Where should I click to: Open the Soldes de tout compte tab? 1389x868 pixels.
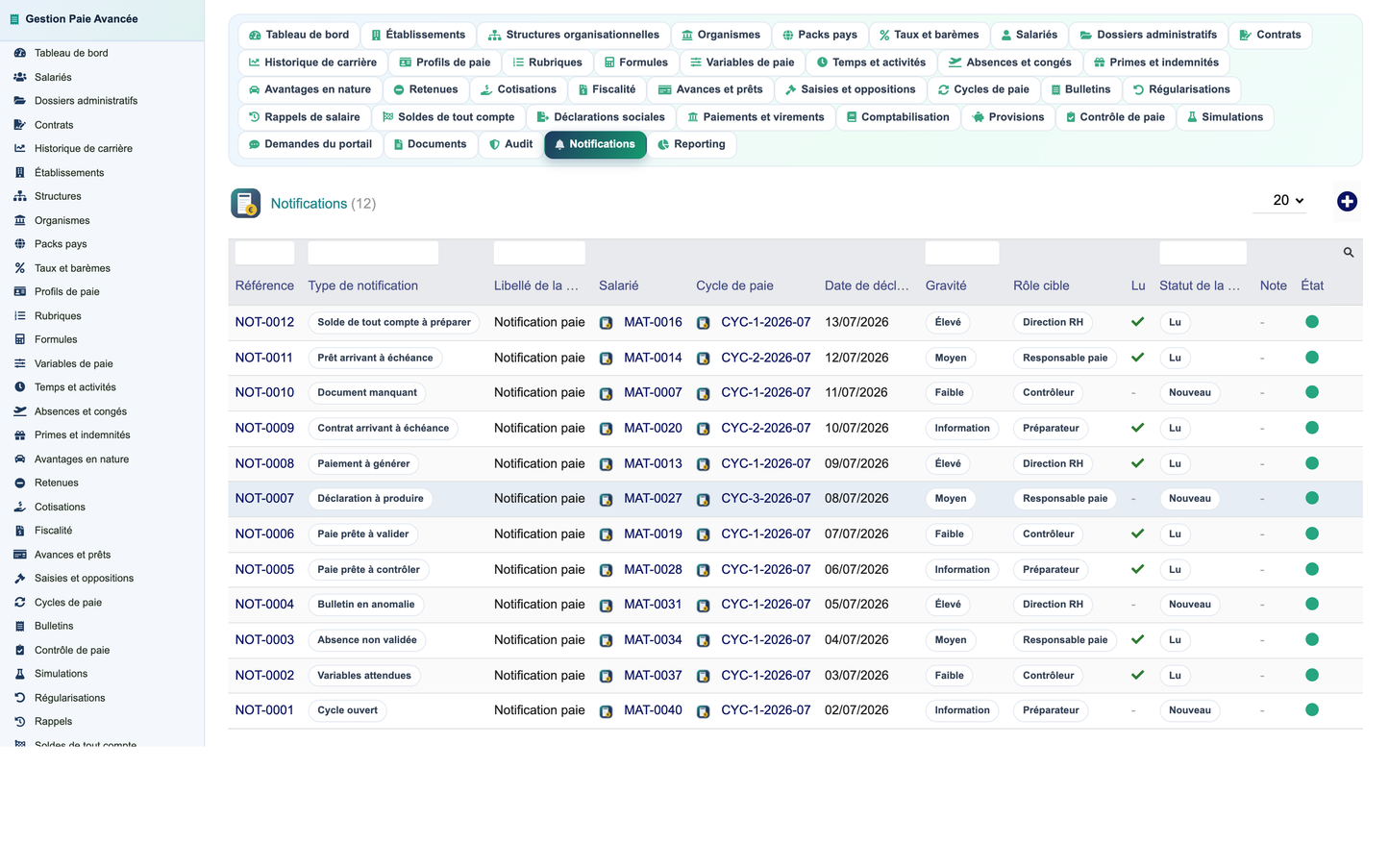(x=449, y=117)
